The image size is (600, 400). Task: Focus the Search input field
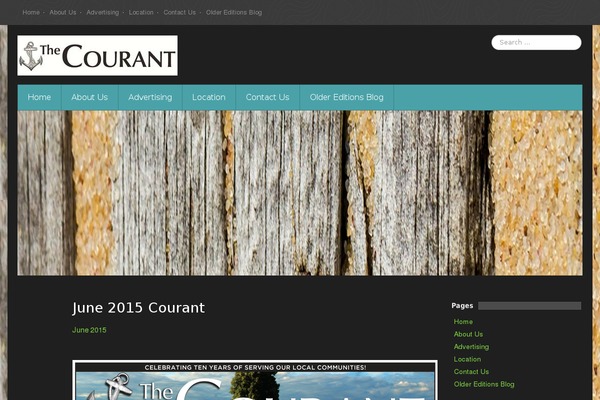(x=536, y=42)
